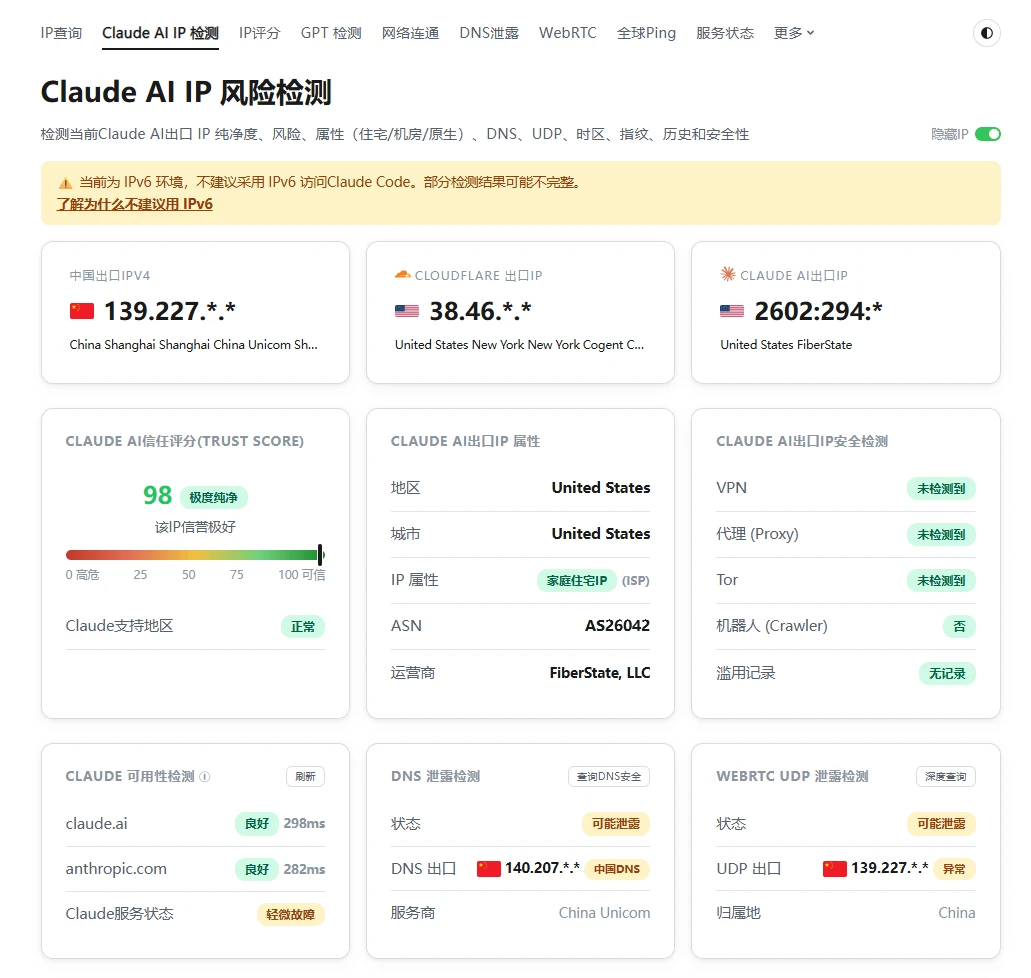This screenshot has width=1031, height=978.
Task: Open the 全球Ping tab
Action: [646, 33]
